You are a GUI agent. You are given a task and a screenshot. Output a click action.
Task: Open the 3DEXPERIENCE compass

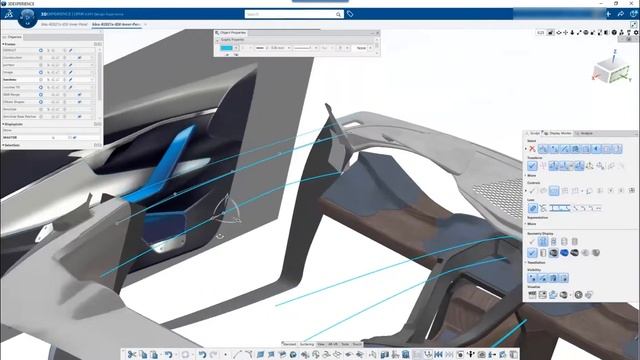pos(27,18)
